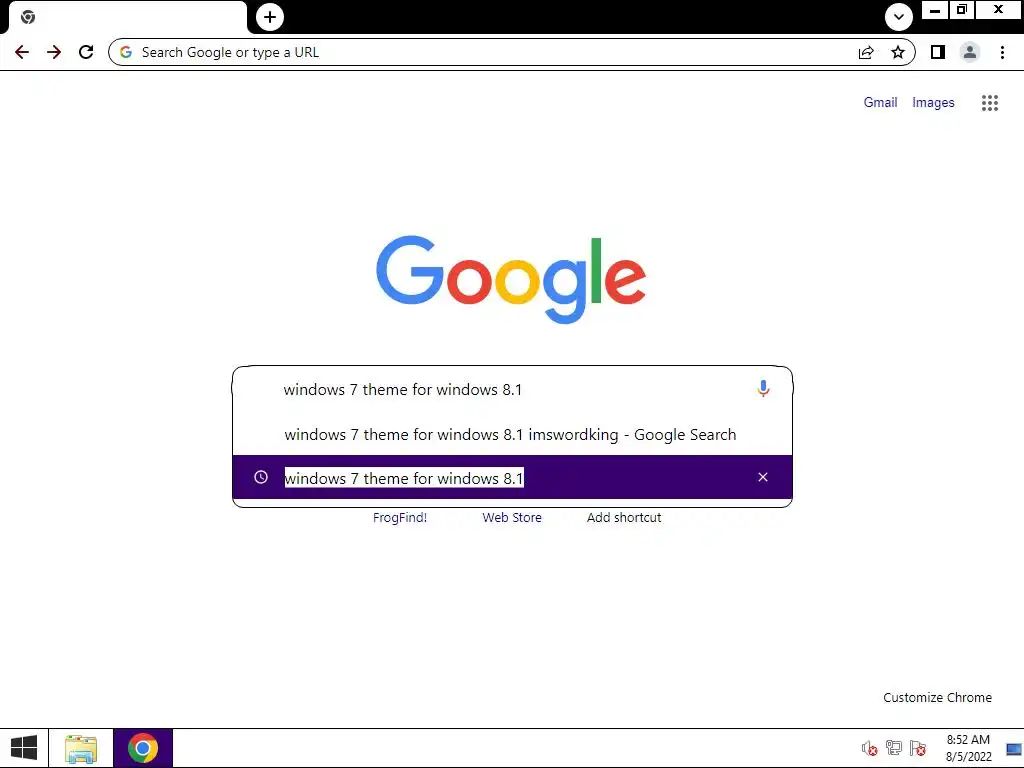
Task: Click the muted volume tray icon
Action: click(x=869, y=748)
